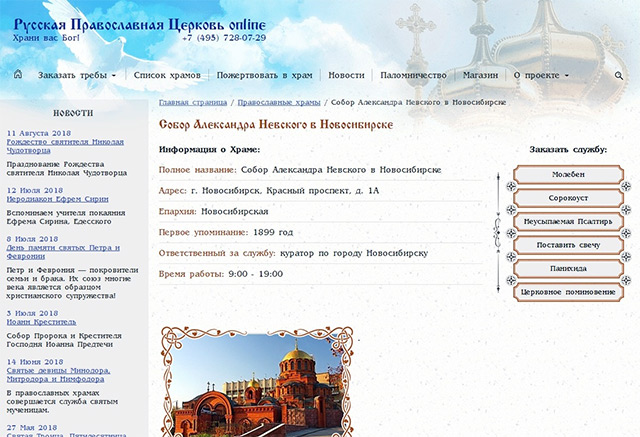Screen dimensions: 640x437
Task: Follow Православные храмы breadcrumb
Action: click(279, 102)
